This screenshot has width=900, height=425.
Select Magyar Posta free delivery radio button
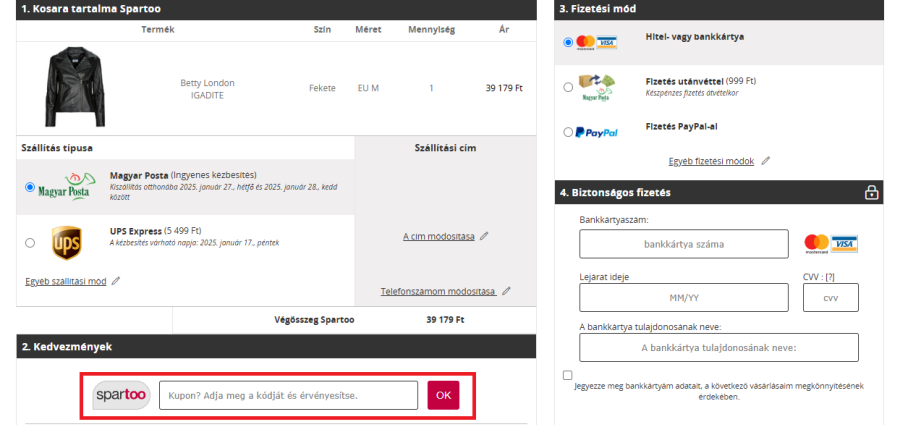pos(30,187)
